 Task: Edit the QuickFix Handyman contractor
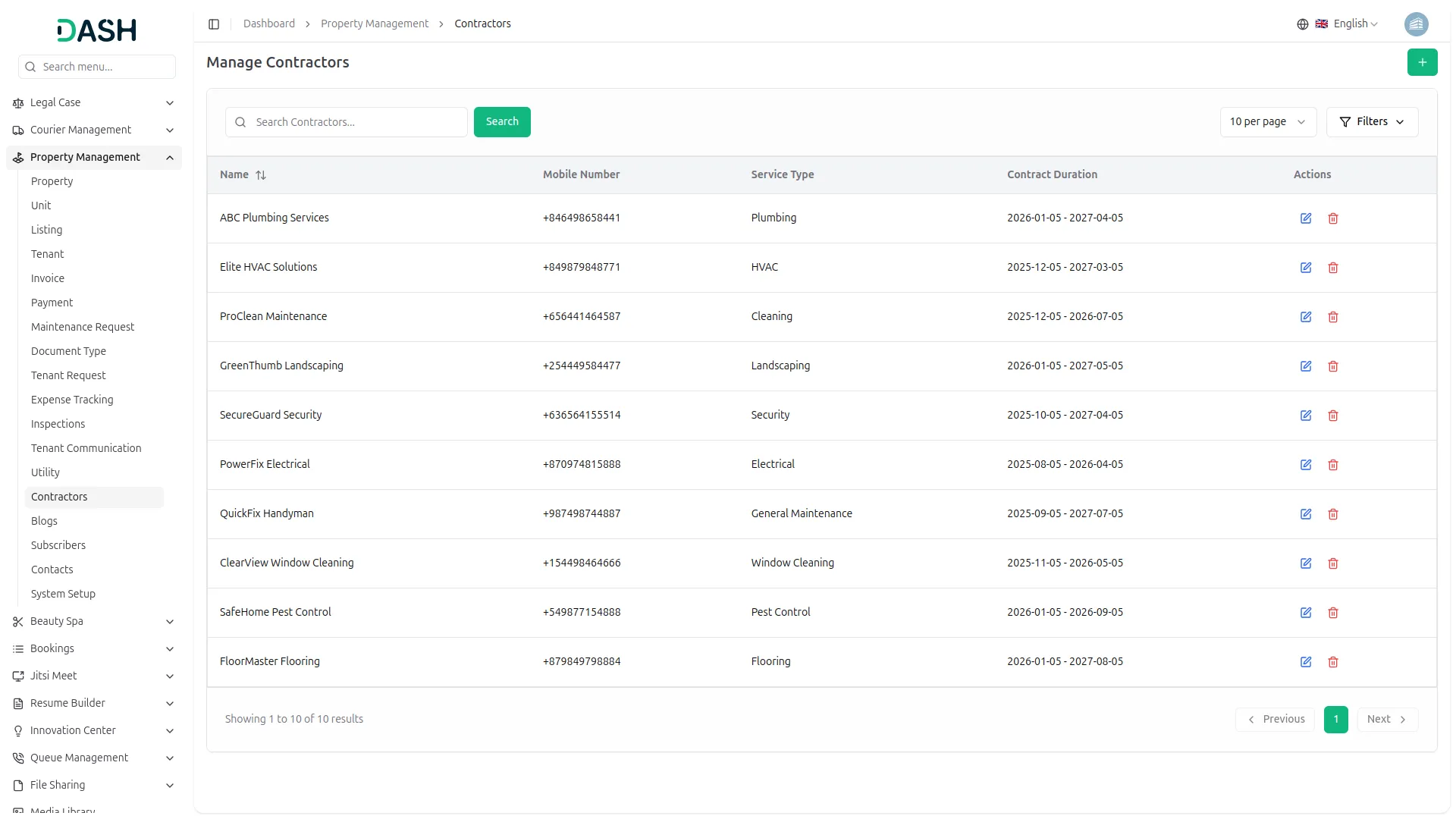coord(1306,514)
